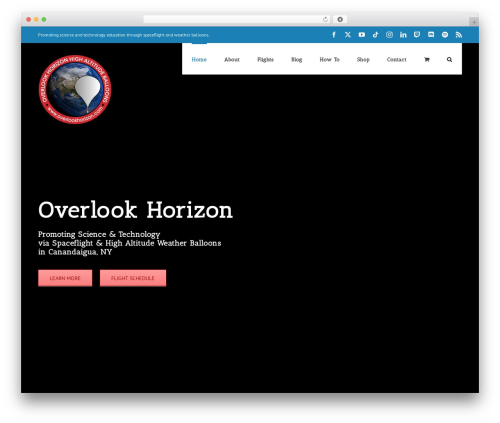Open the LinkedIn social icon
This screenshot has width=500, height=423.
[403, 35]
